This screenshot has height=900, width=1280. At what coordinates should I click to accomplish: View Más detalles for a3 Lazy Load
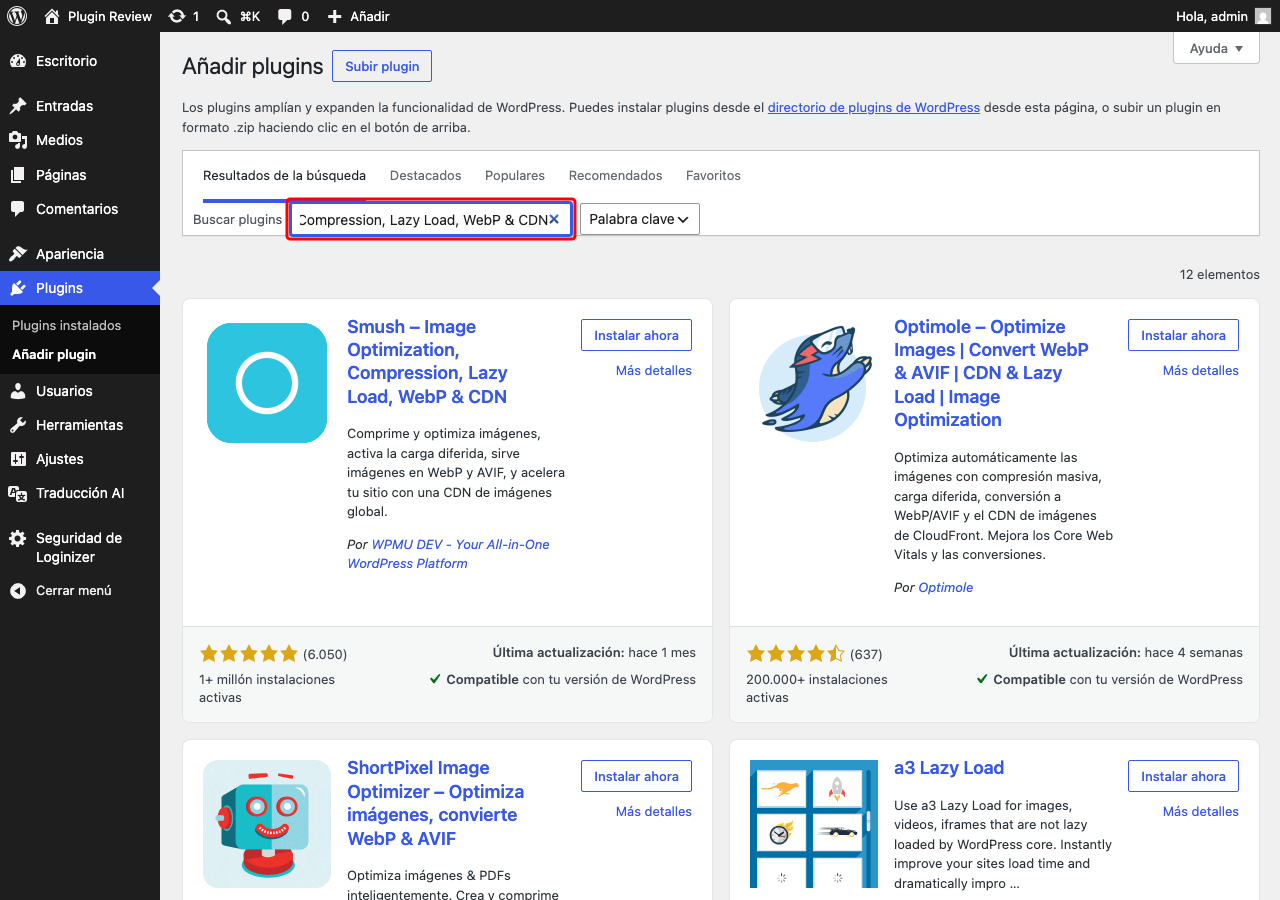pyautogui.click(x=1201, y=812)
